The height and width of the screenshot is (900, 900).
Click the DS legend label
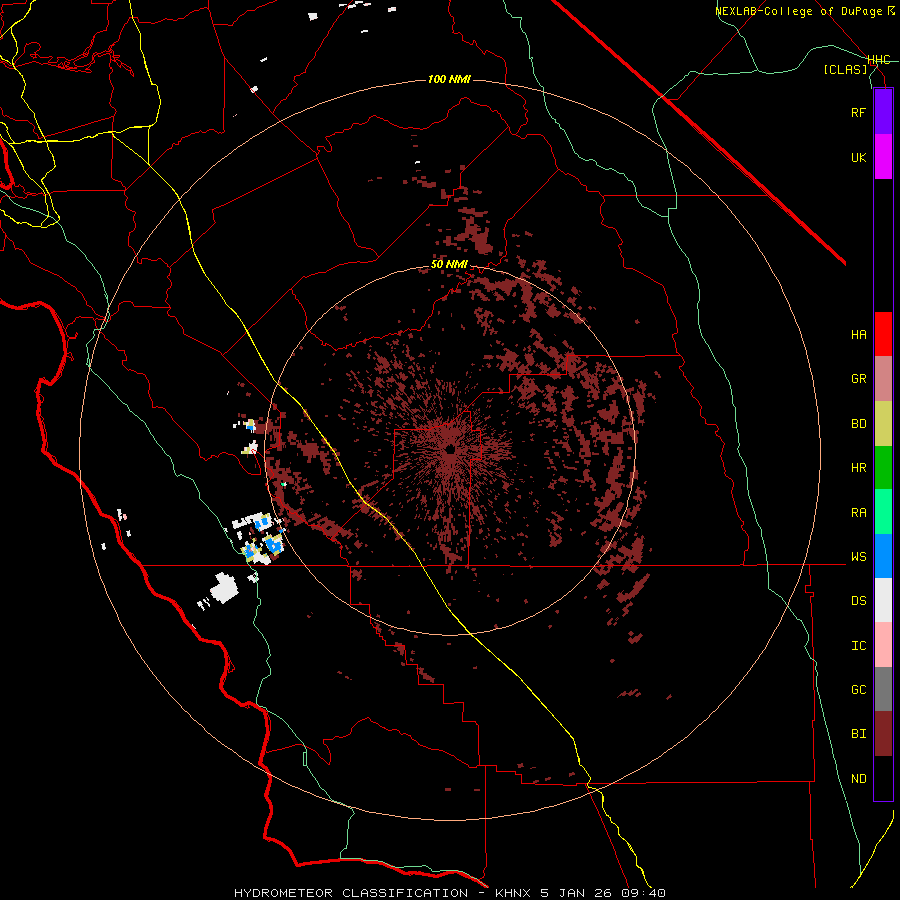pos(858,600)
